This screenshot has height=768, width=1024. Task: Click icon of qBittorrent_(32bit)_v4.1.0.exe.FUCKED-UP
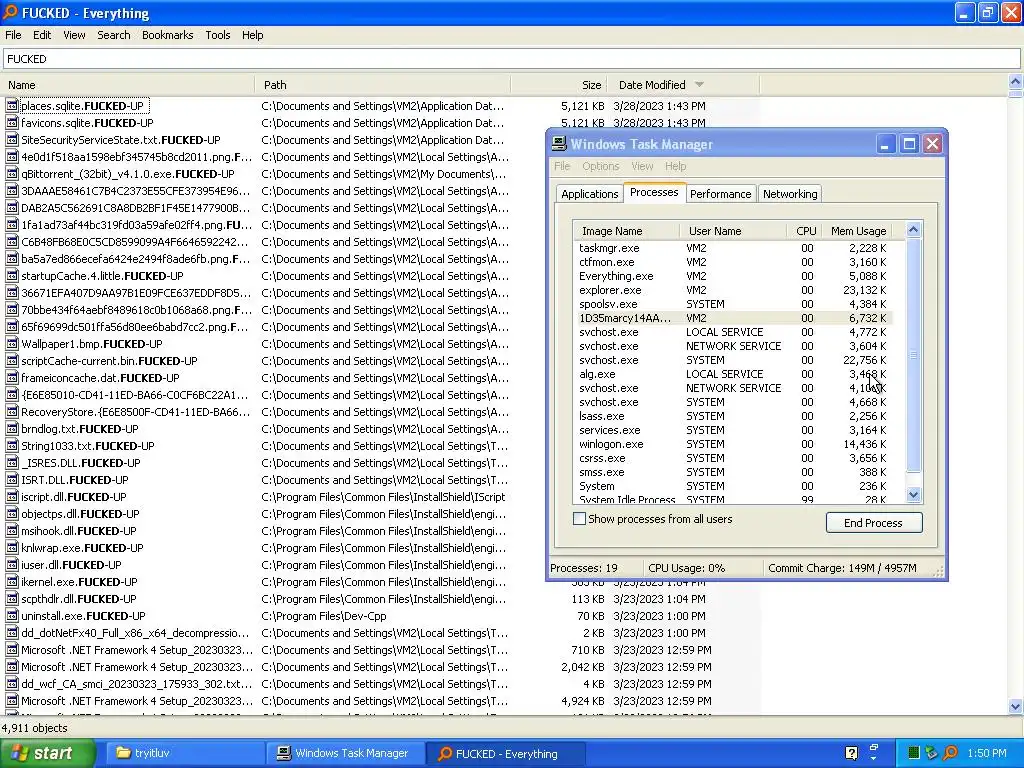pos(12,174)
